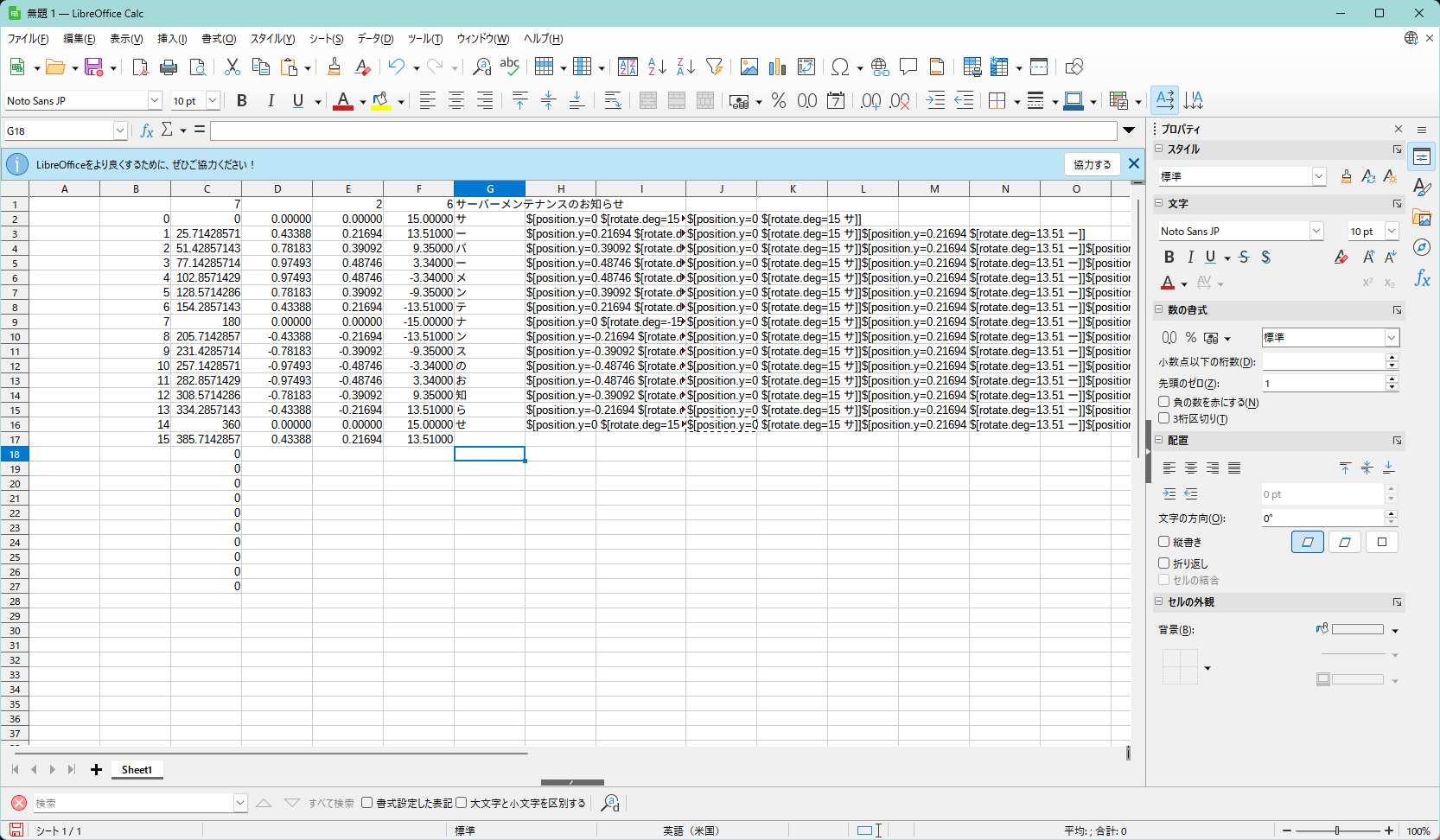This screenshot has width=1440, height=840.
Task: Click the Function Wizard fx icon
Action: click(147, 130)
